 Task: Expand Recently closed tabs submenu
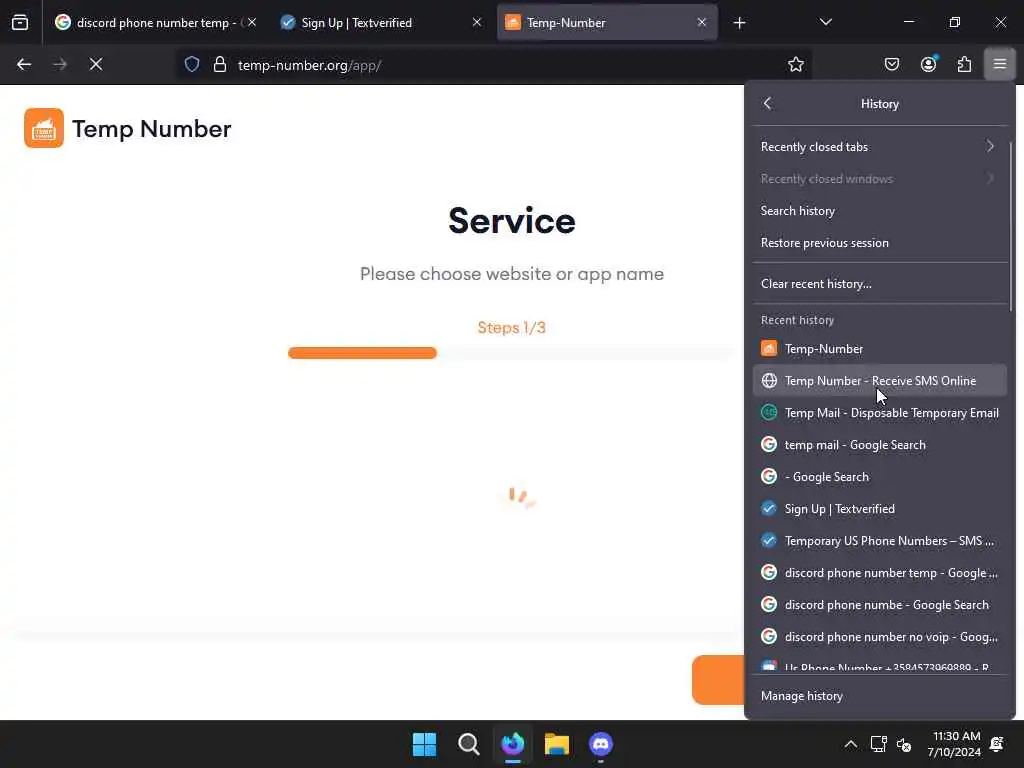coord(879,146)
